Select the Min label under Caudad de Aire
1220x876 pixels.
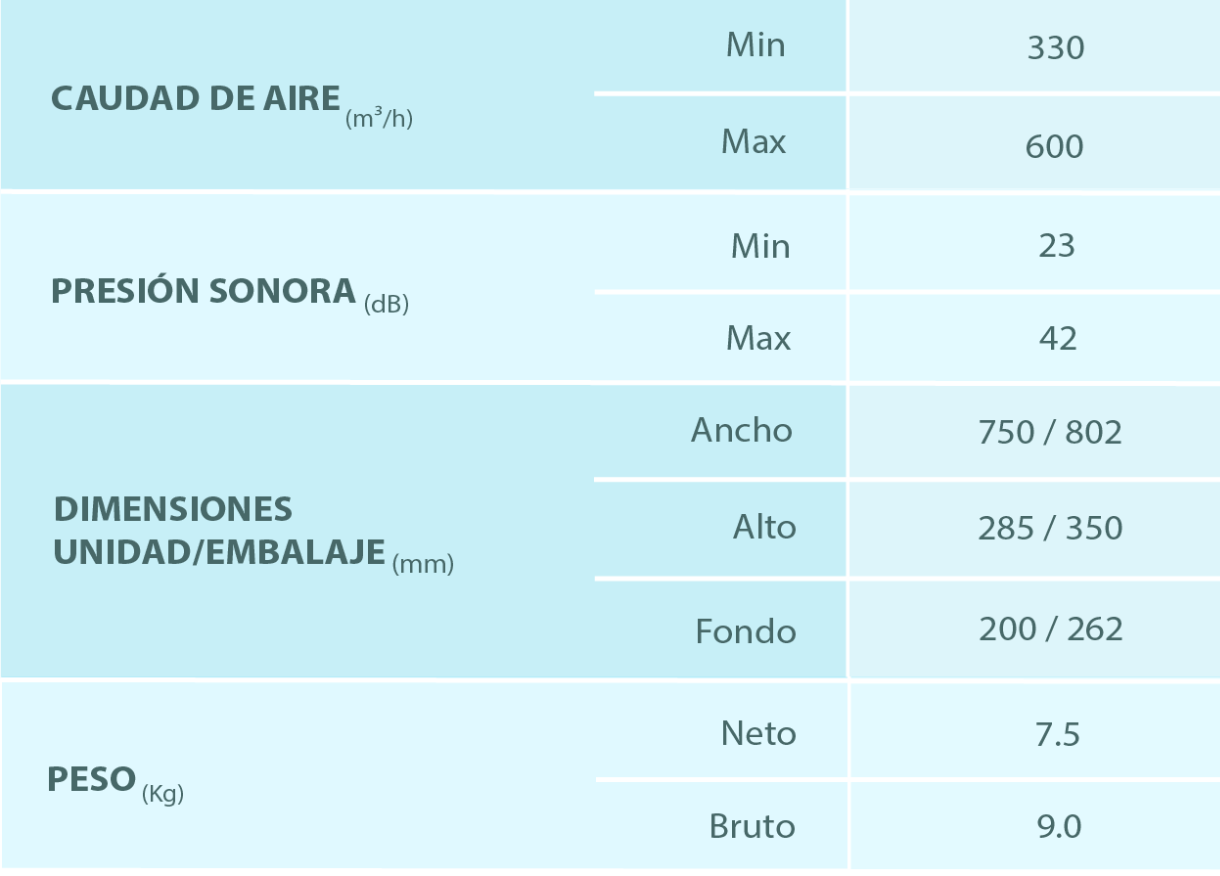pos(755,45)
